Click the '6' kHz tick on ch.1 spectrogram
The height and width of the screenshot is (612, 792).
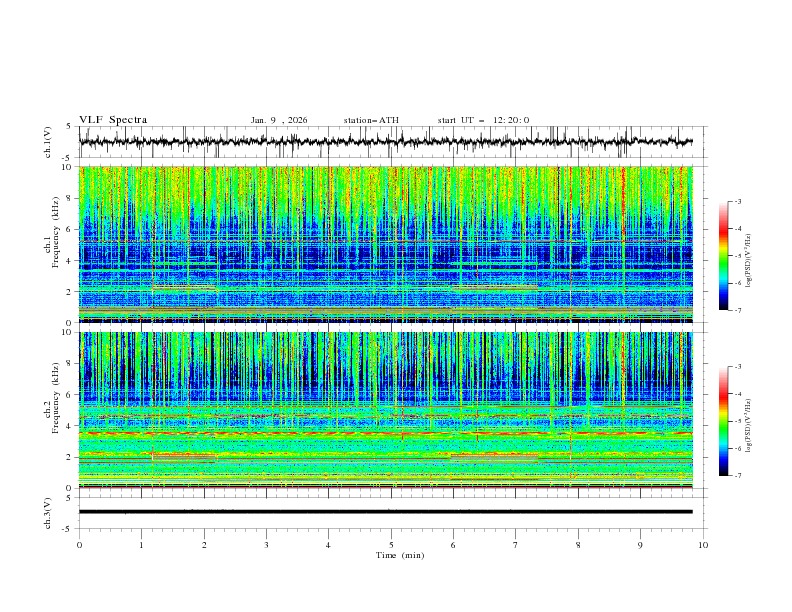[69, 229]
